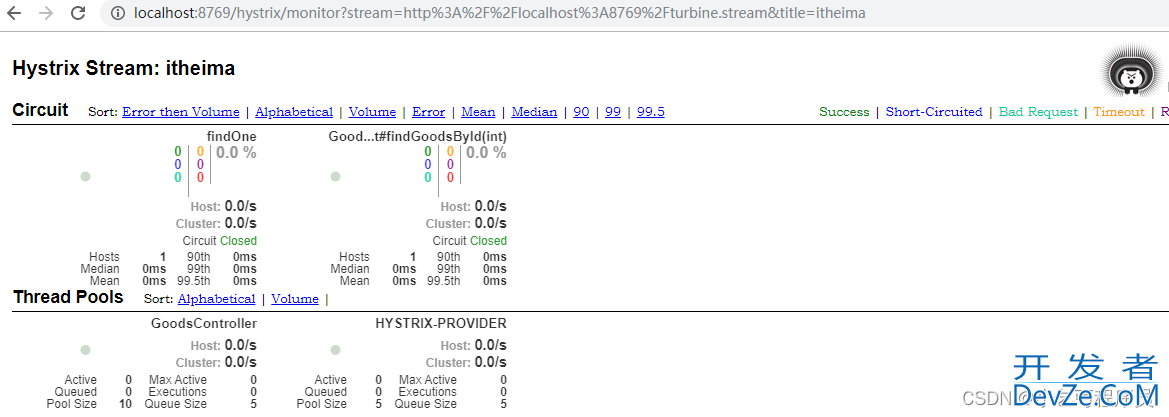Click findOne Host rate value
Image resolution: width=1169 pixels, height=417 pixels.
tap(241, 206)
